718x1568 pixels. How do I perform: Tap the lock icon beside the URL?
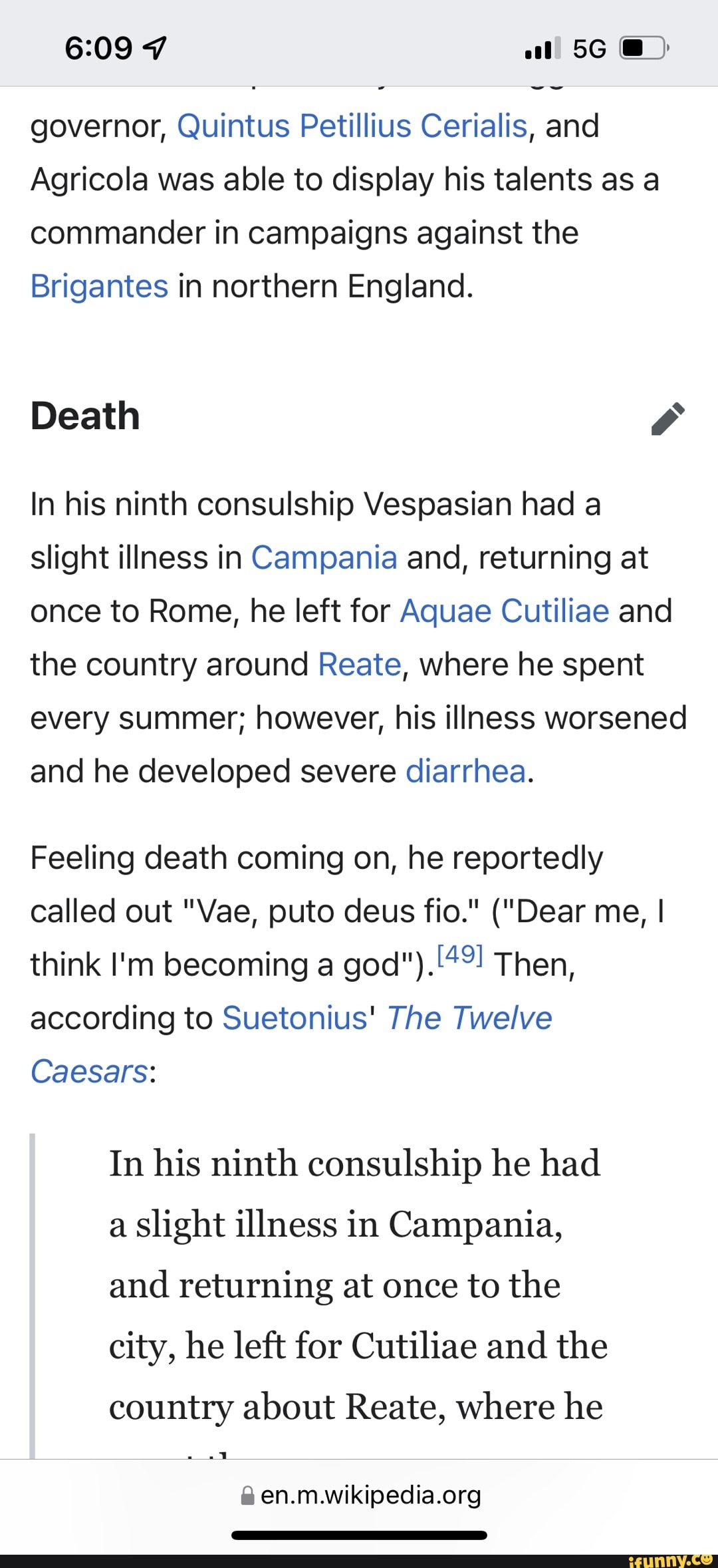click(x=247, y=1496)
